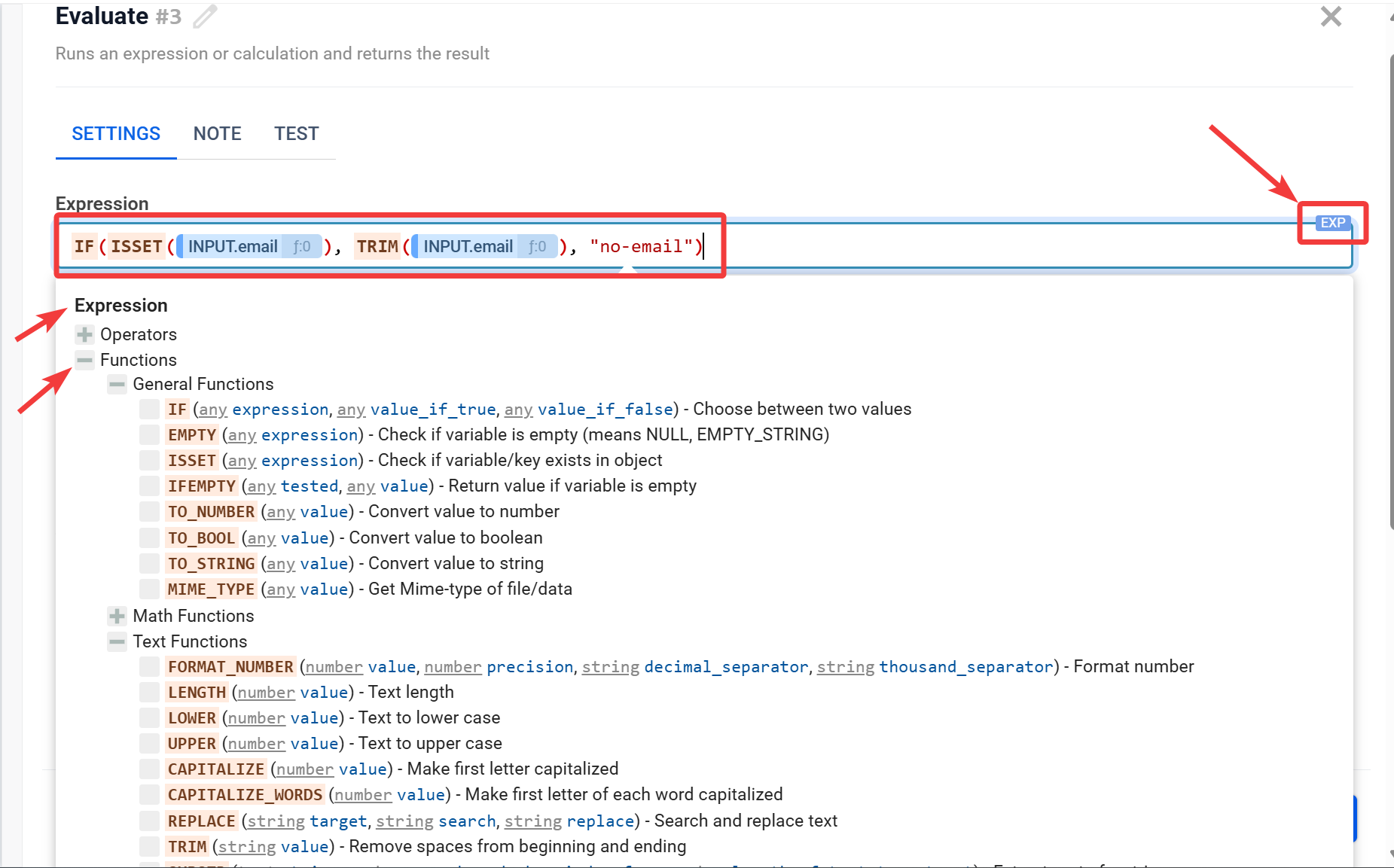Insert the TRIM function from the list
This screenshot has width=1394, height=868.
pyautogui.click(x=188, y=847)
